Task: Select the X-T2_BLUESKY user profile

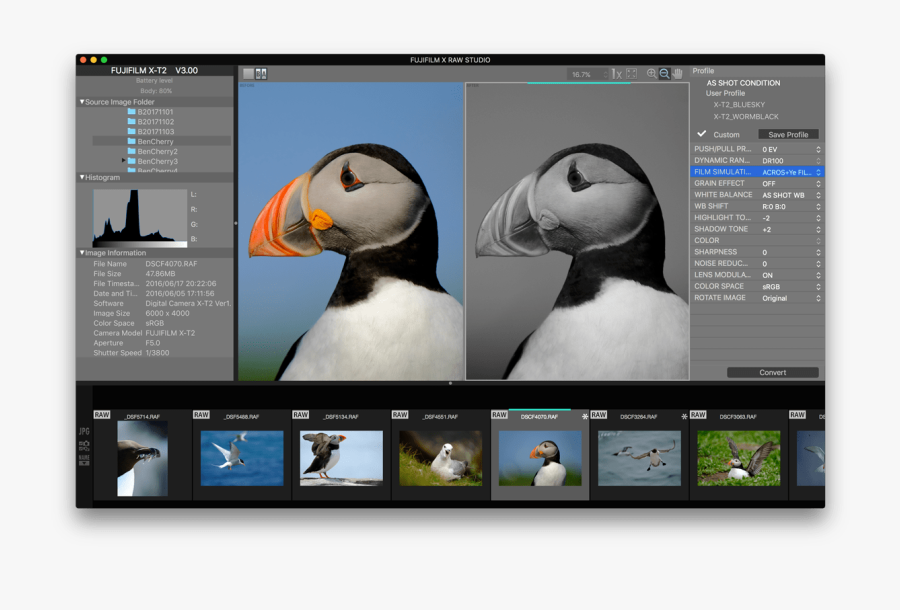Action: click(739, 105)
